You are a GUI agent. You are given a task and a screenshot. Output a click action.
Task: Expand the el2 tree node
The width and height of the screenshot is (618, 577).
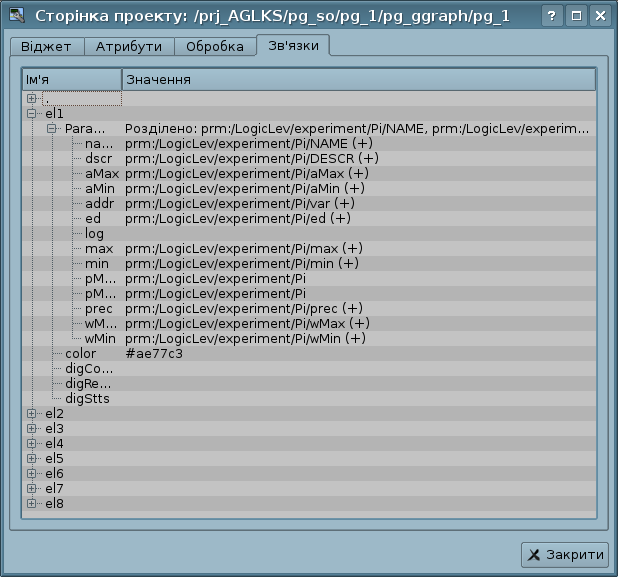pos(32,414)
